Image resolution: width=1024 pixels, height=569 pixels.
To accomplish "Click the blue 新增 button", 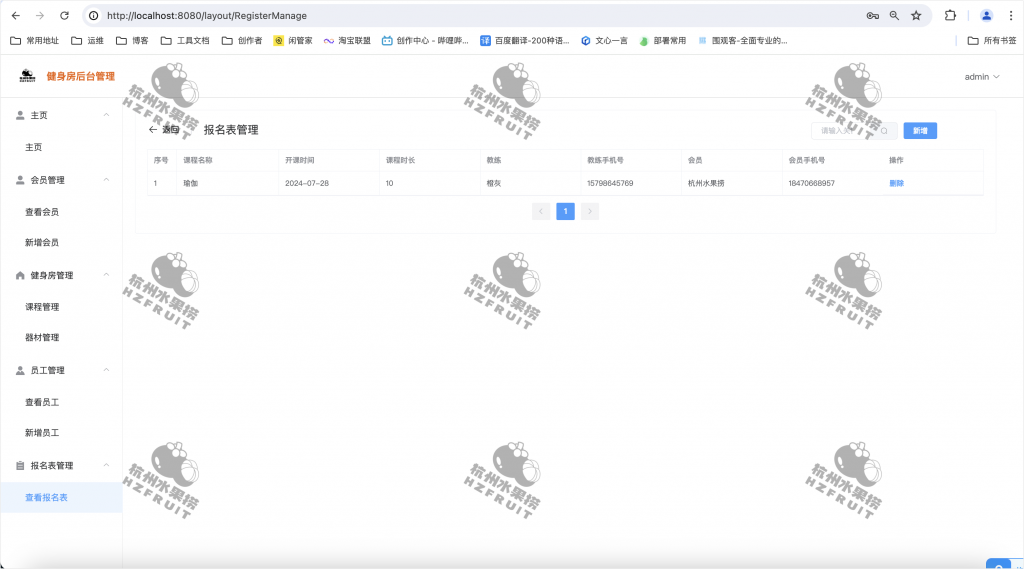I will [x=920, y=131].
